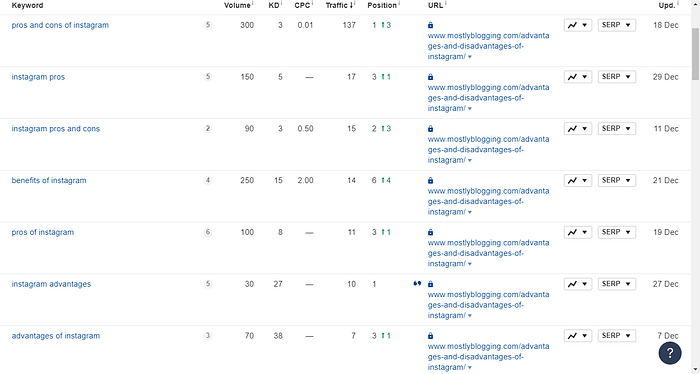Click the Keyword column header

pos(27,5)
